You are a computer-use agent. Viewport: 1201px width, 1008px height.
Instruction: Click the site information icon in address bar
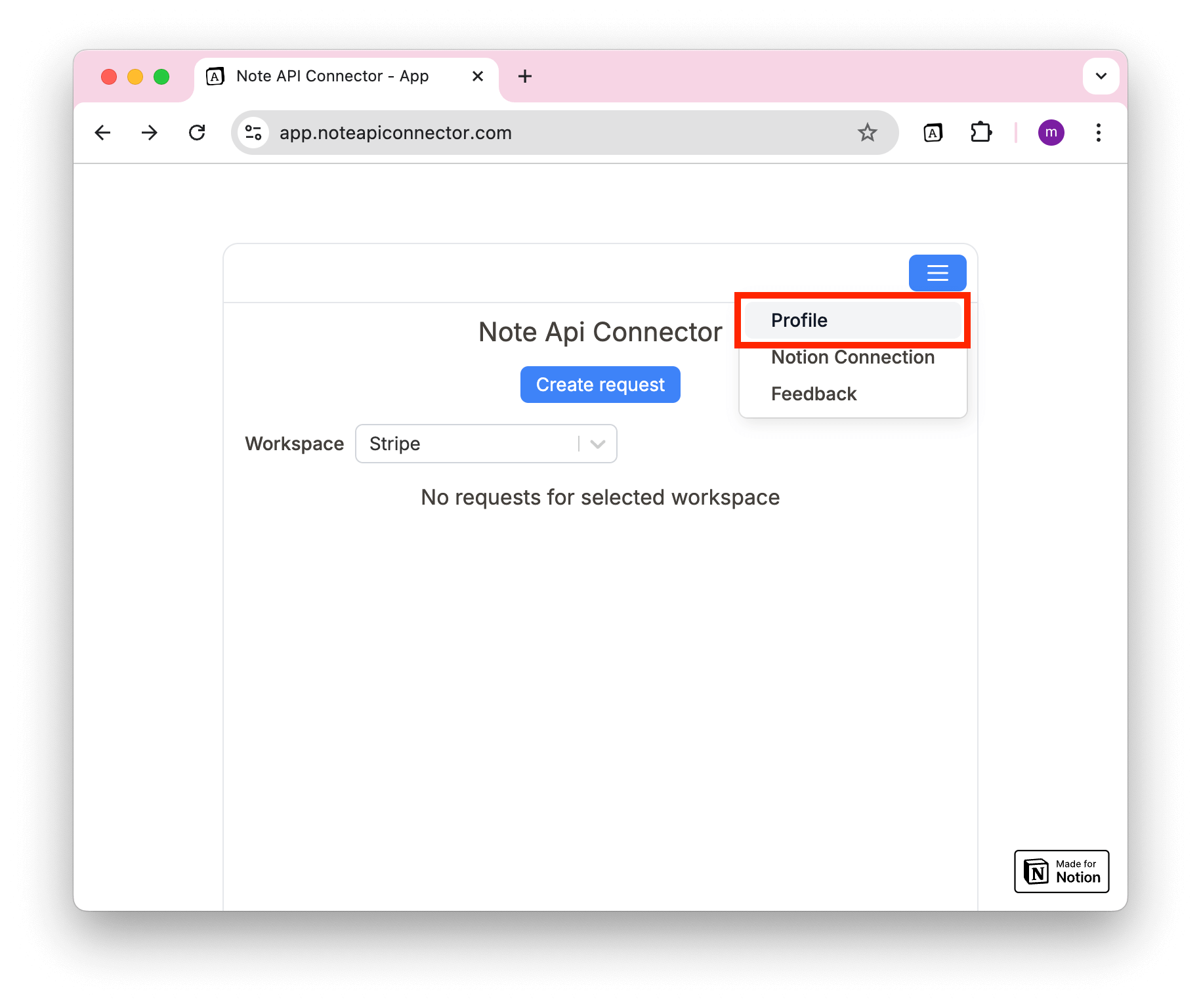point(253,132)
